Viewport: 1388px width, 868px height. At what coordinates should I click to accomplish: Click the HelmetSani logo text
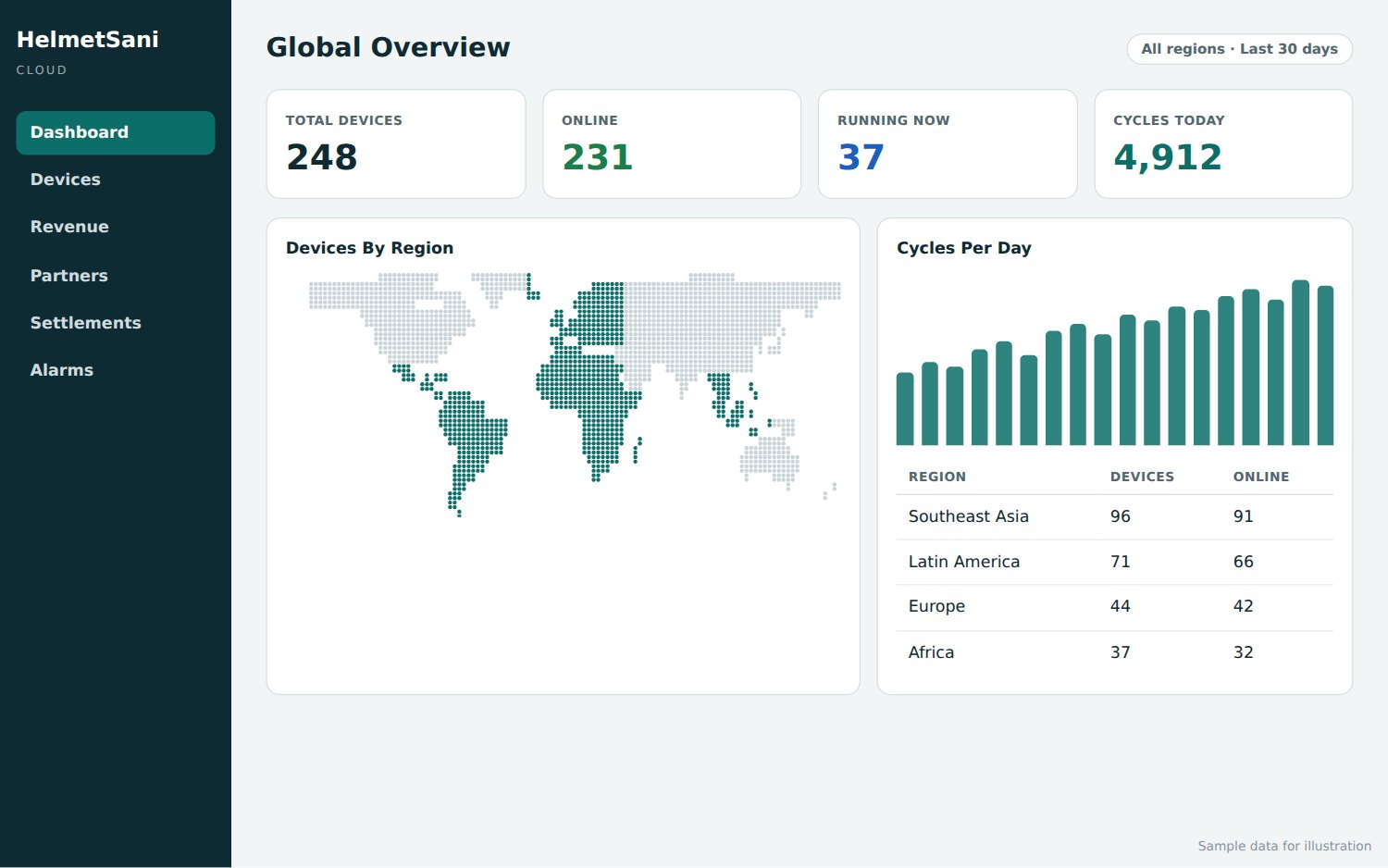click(x=88, y=40)
